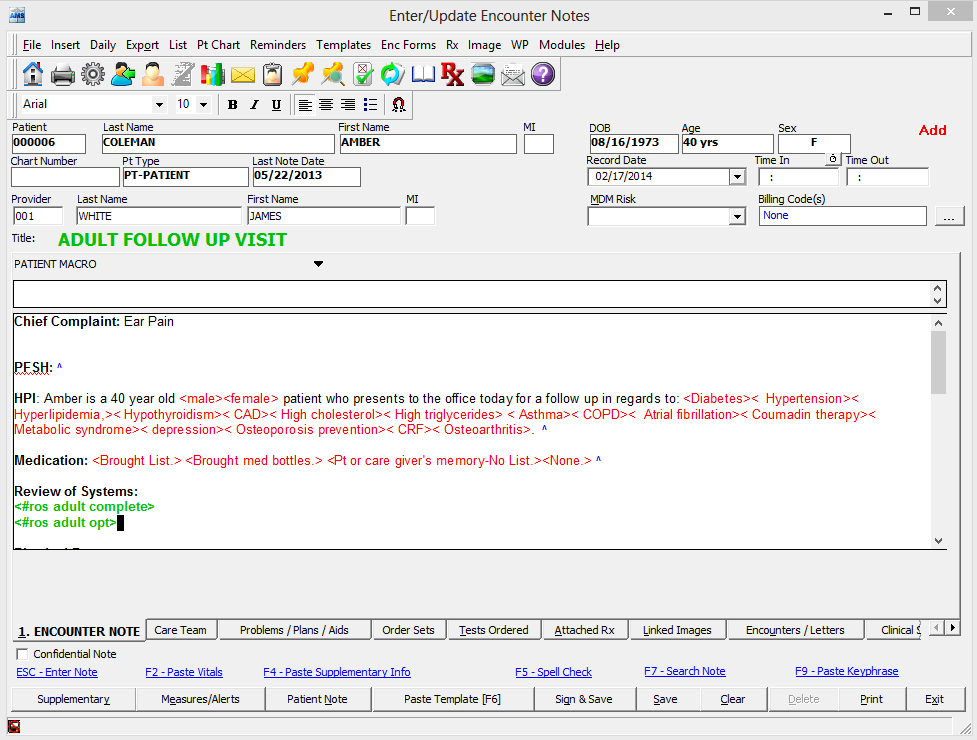Image resolution: width=977 pixels, height=740 pixels.
Task: Open the Patient Macro dropdown arrow
Action: [319, 264]
